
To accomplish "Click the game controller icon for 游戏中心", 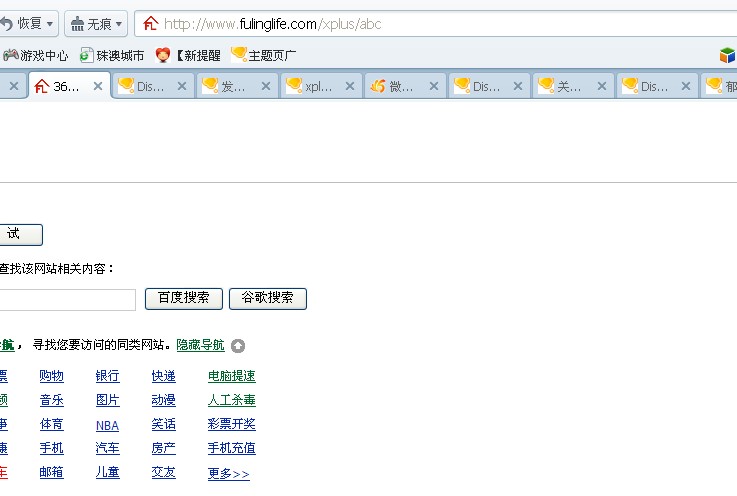I will [10, 55].
